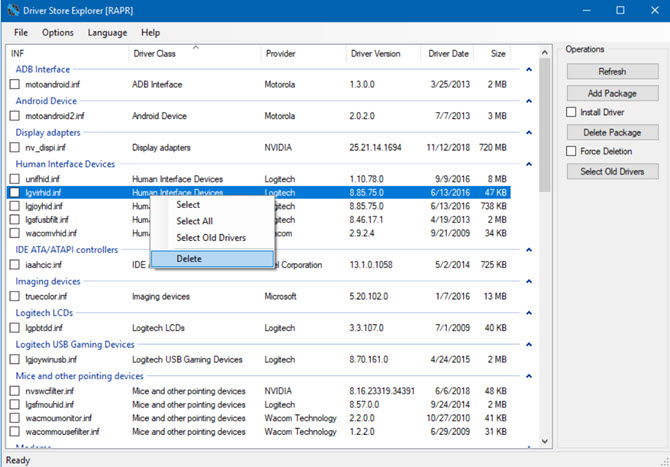Check the lgsfusbfilt.inf checkbox
Screen dimensions: 670x467
pos(15,220)
